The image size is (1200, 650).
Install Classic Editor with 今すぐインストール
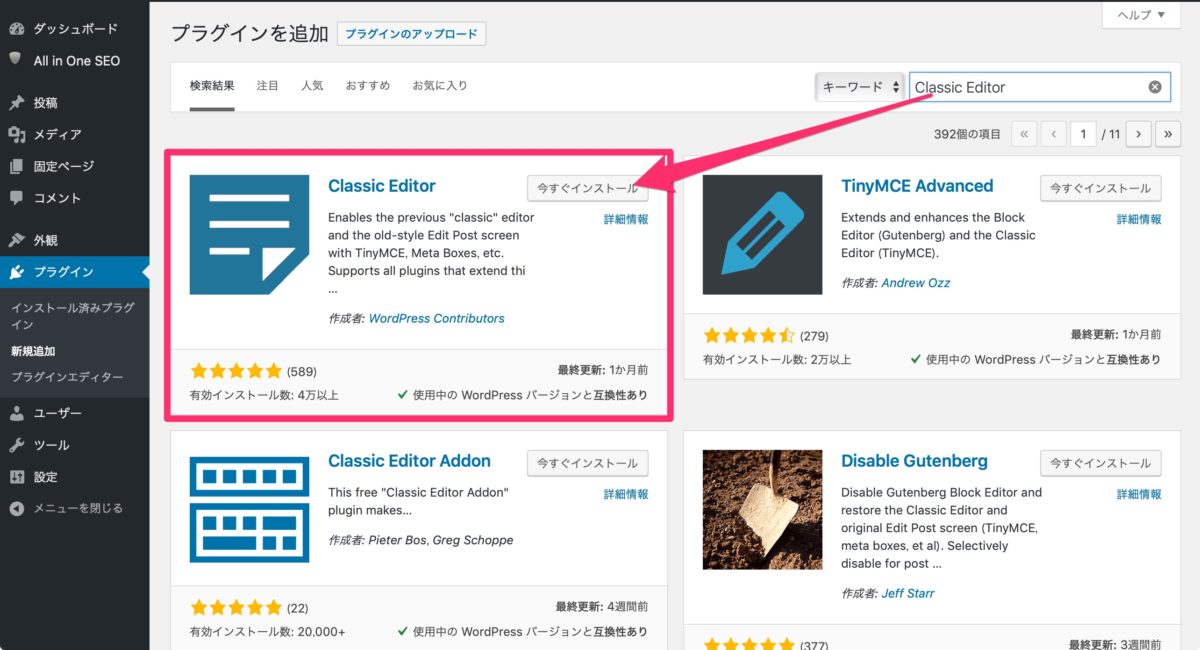pyautogui.click(x=588, y=188)
